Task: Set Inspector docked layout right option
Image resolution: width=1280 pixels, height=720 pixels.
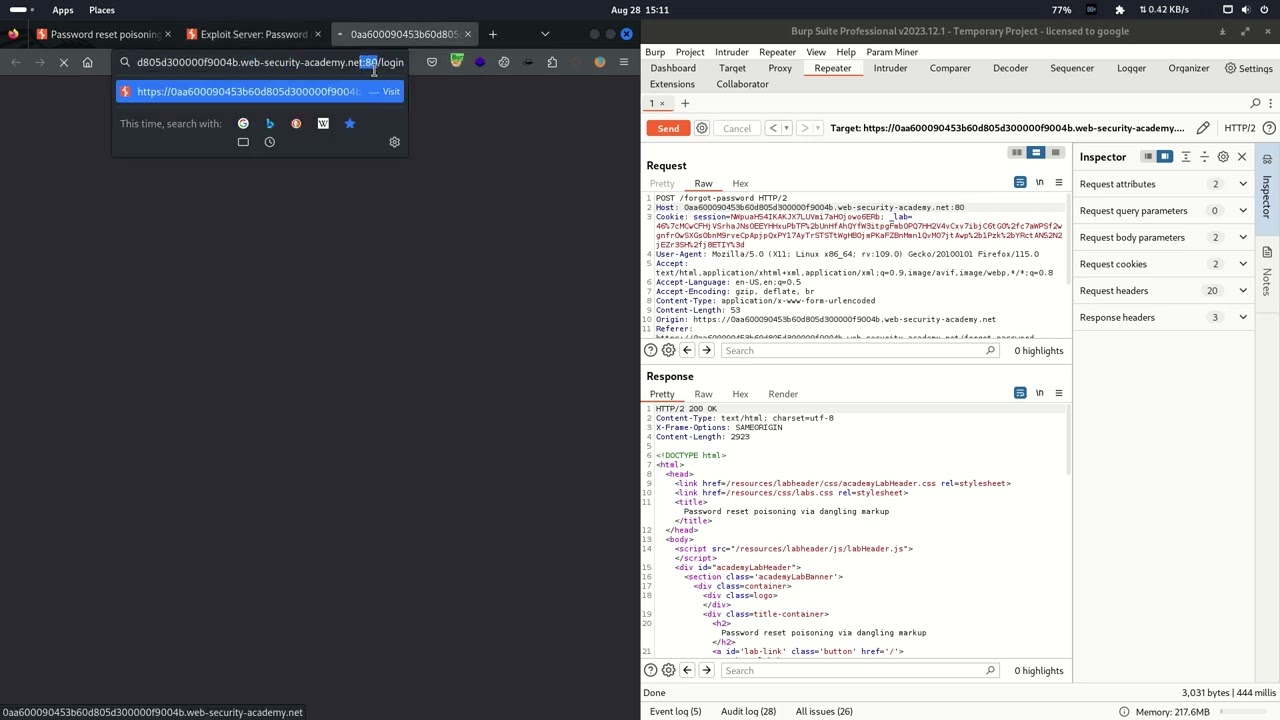Action: tap(1165, 157)
